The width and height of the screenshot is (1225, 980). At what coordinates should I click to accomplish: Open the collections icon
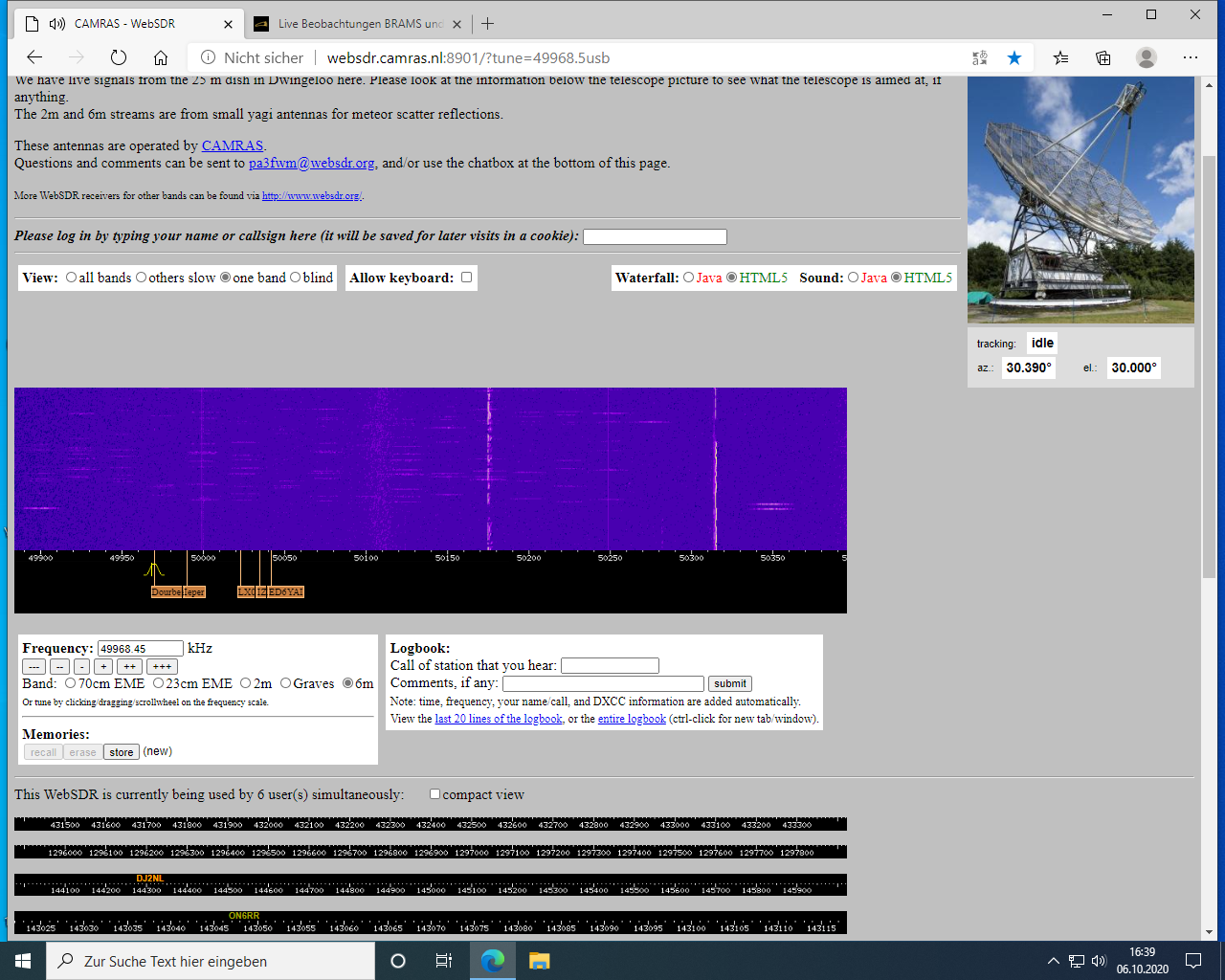1103,57
